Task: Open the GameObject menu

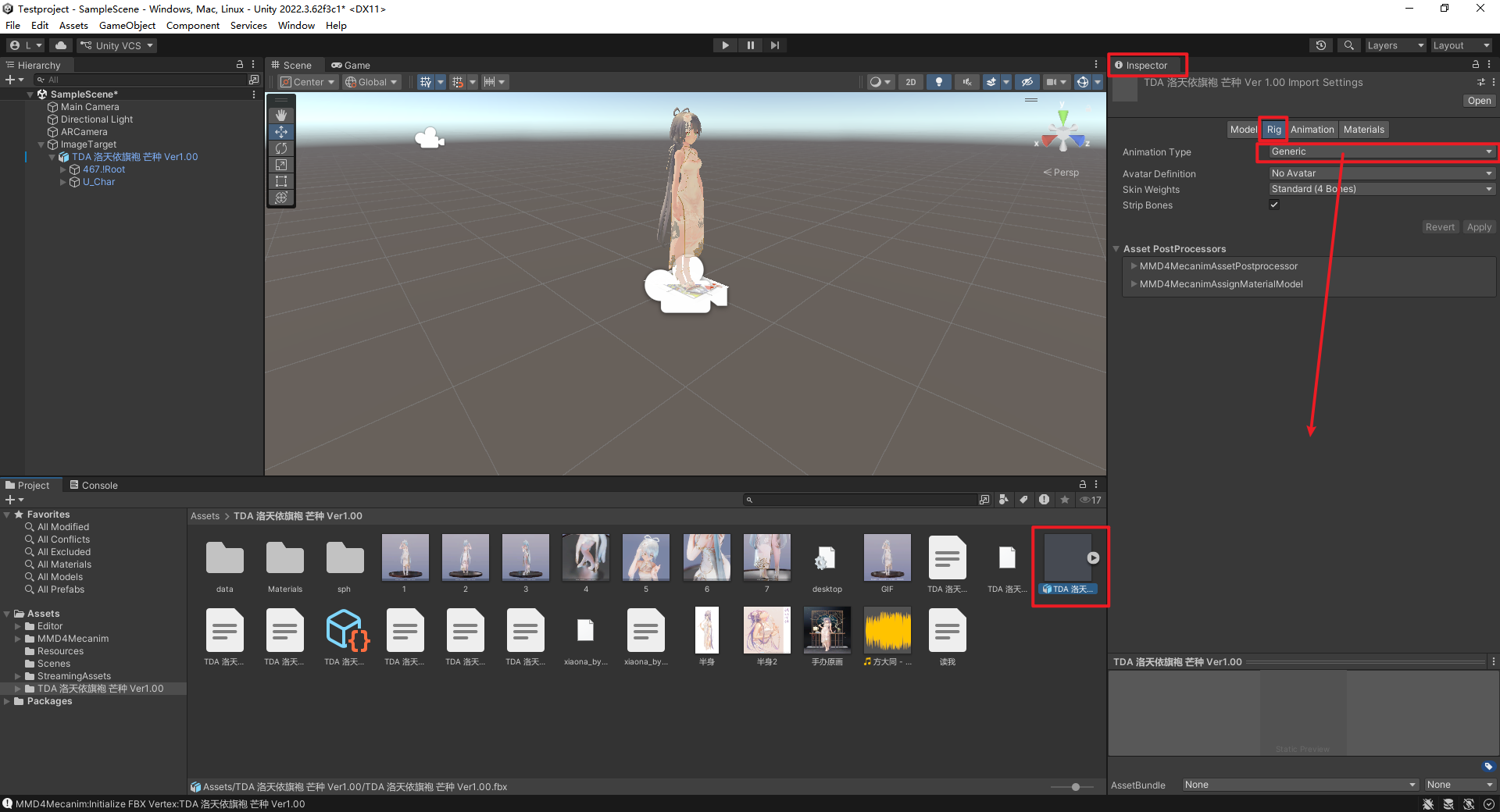Action: 127,26
